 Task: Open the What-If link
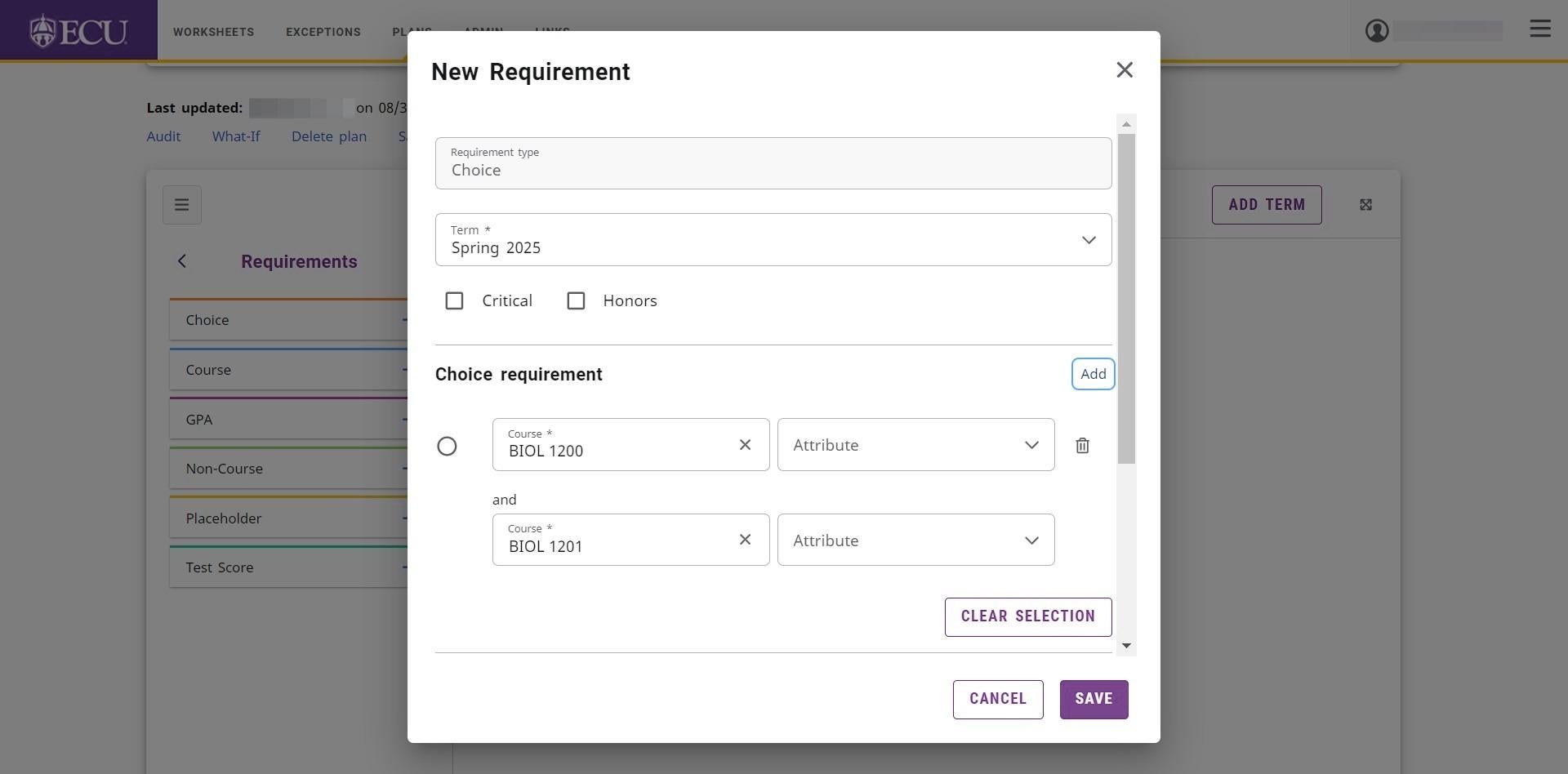pyautogui.click(x=236, y=136)
